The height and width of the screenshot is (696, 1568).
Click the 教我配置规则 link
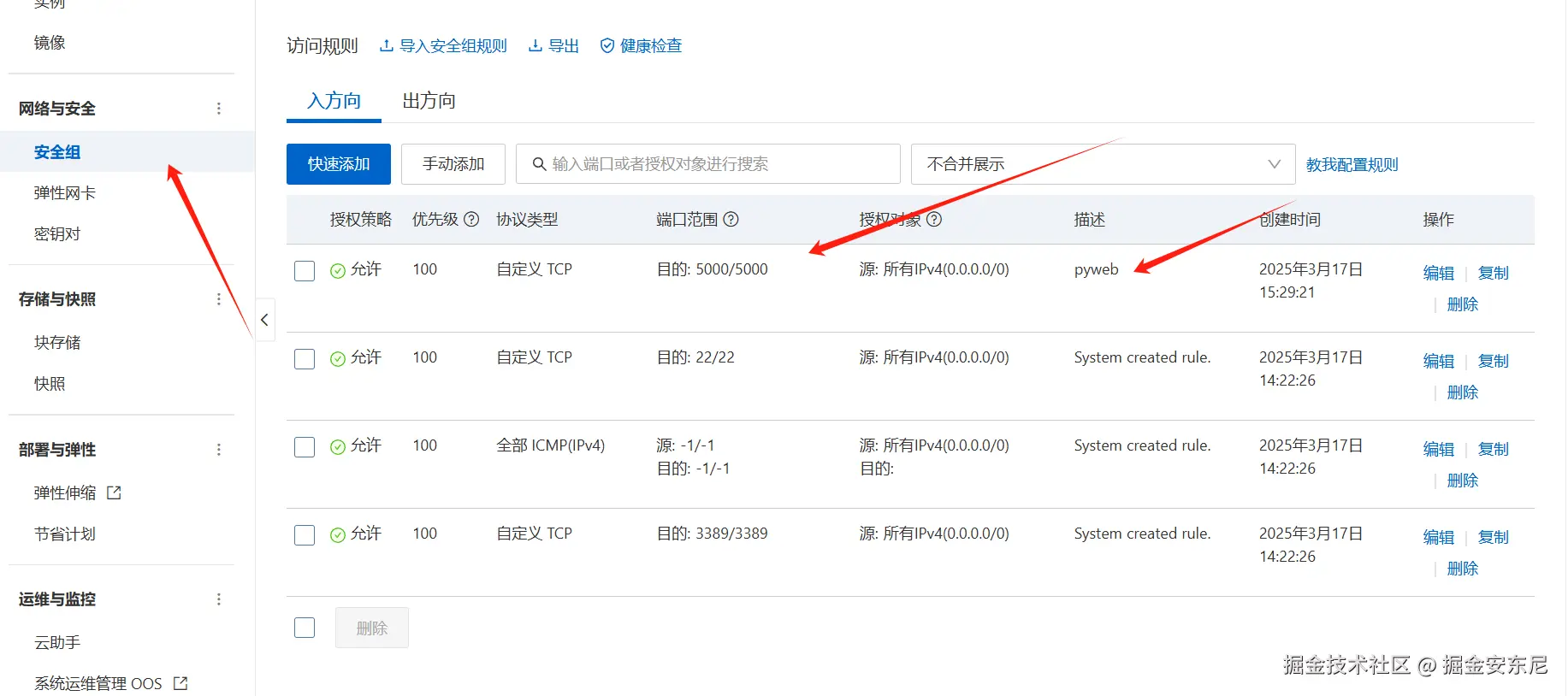1352,165
